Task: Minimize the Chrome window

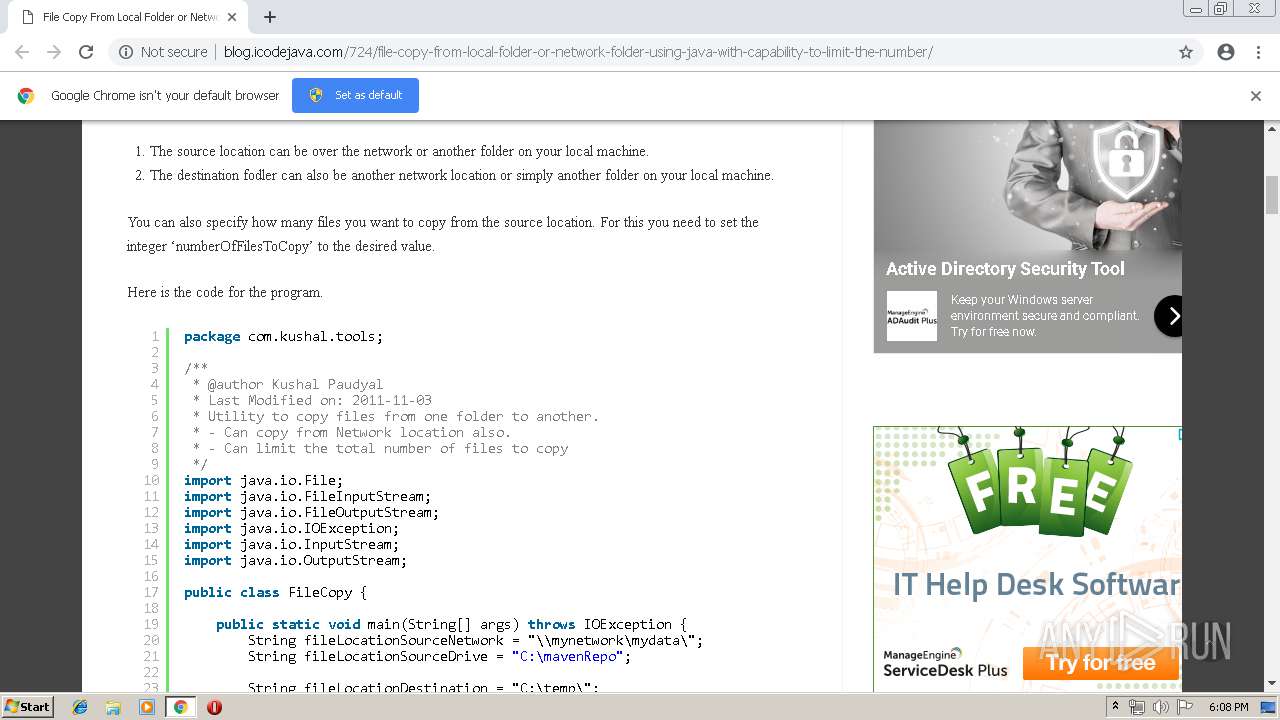Action: [1195, 9]
